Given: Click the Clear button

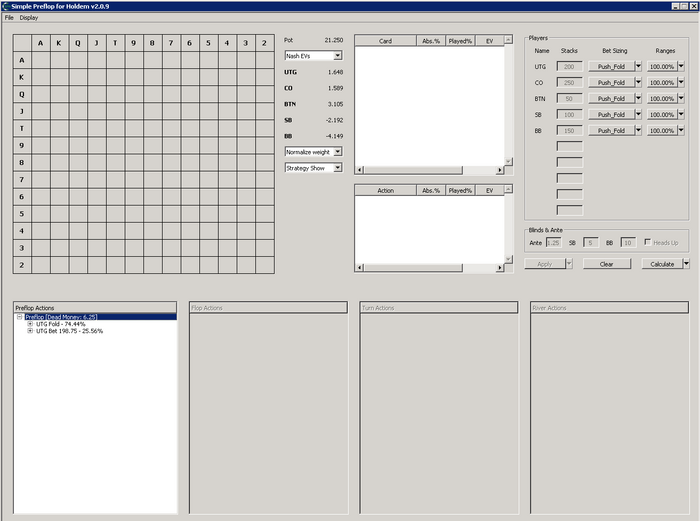Looking at the screenshot, I should click(x=607, y=264).
